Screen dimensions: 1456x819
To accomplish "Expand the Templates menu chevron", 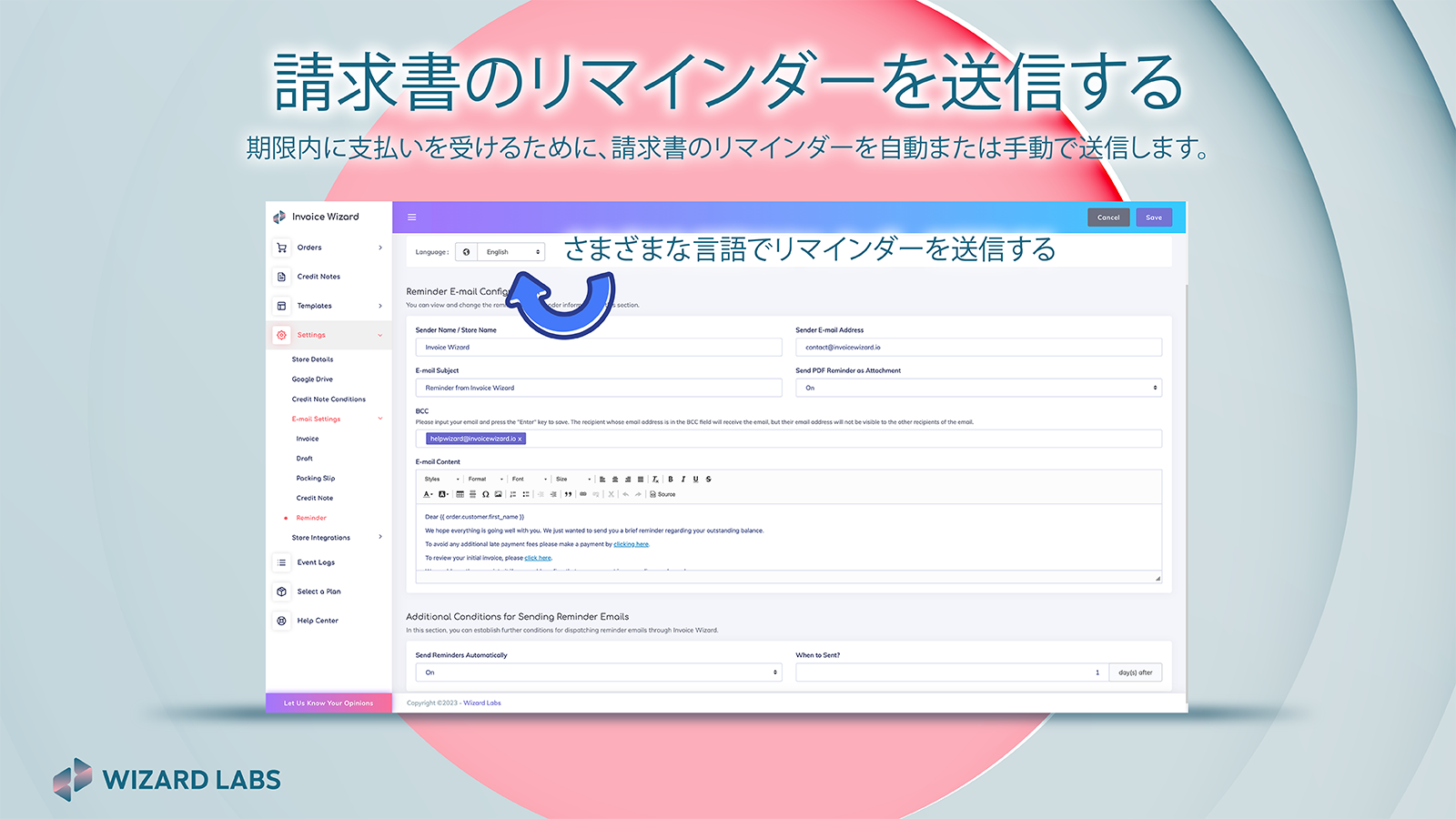I will point(380,306).
